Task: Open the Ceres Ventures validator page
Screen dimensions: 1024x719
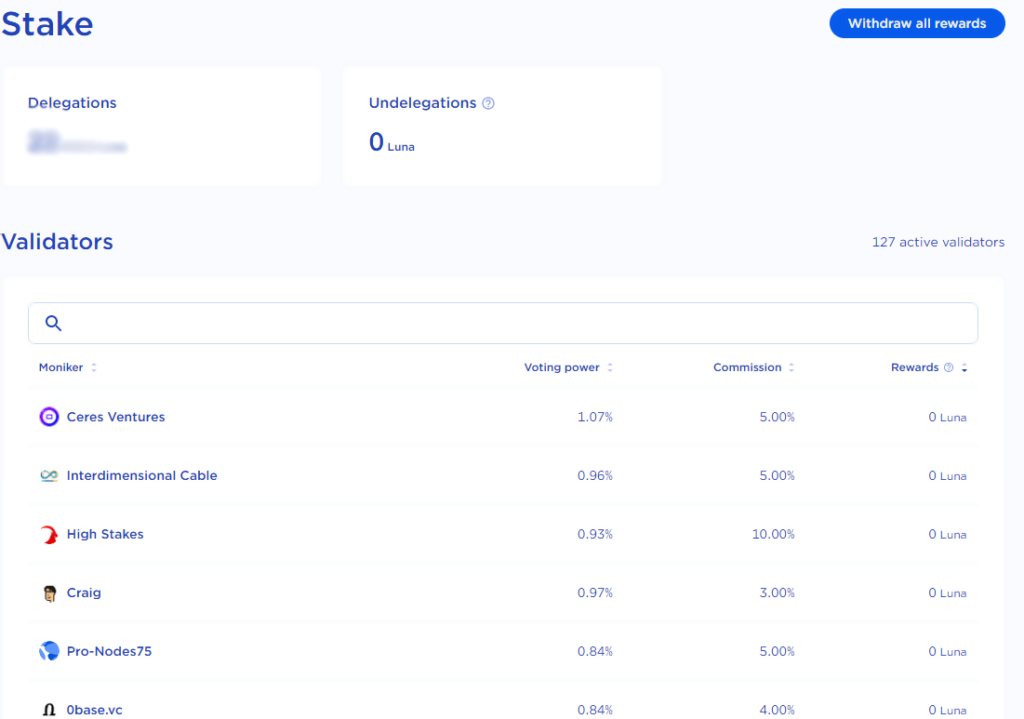Action: coord(116,417)
